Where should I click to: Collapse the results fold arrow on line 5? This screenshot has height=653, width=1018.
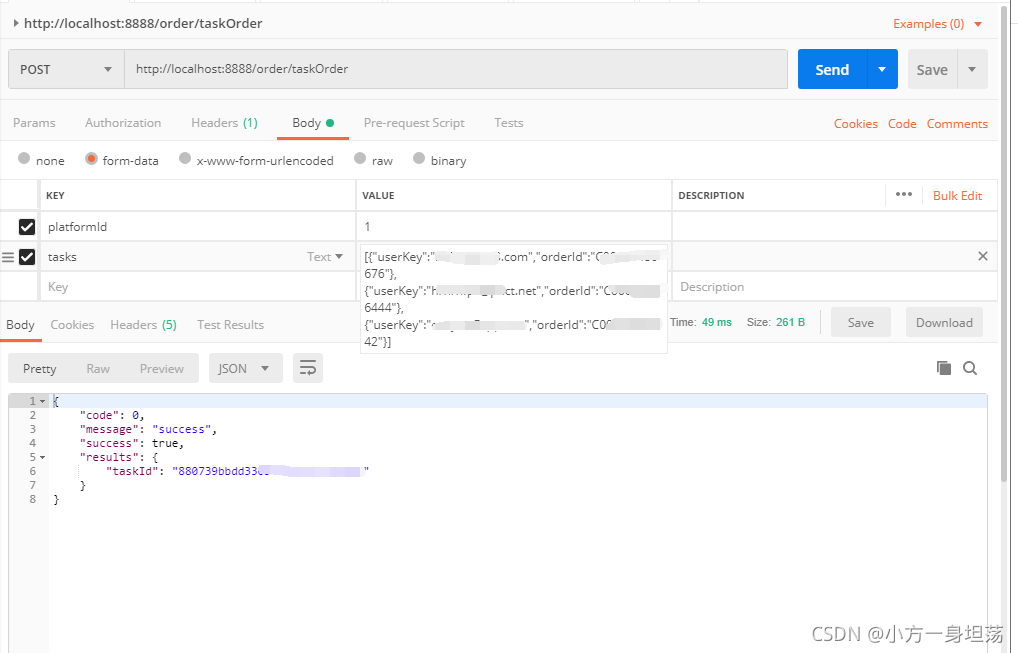coord(43,457)
